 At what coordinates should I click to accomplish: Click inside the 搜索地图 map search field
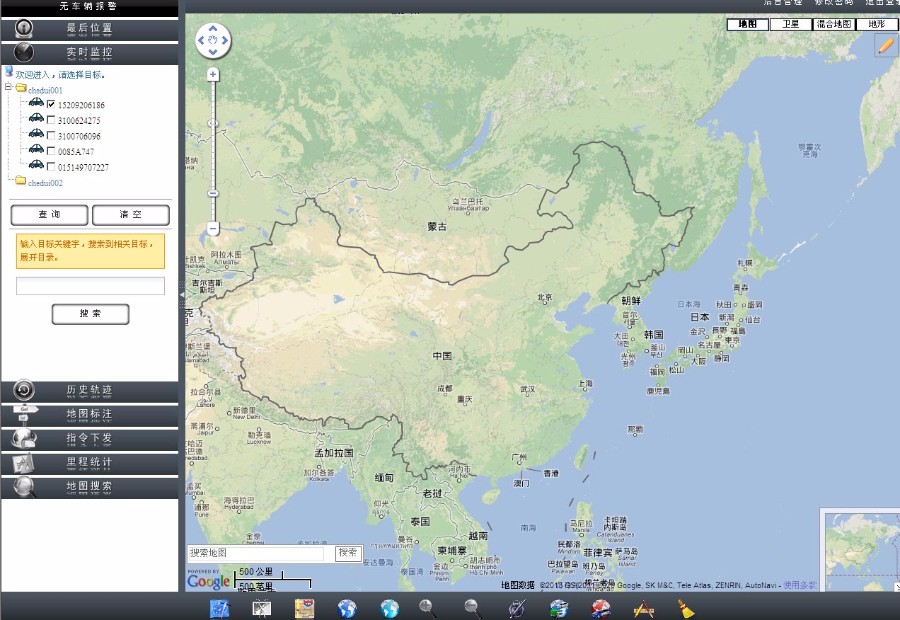coord(255,553)
